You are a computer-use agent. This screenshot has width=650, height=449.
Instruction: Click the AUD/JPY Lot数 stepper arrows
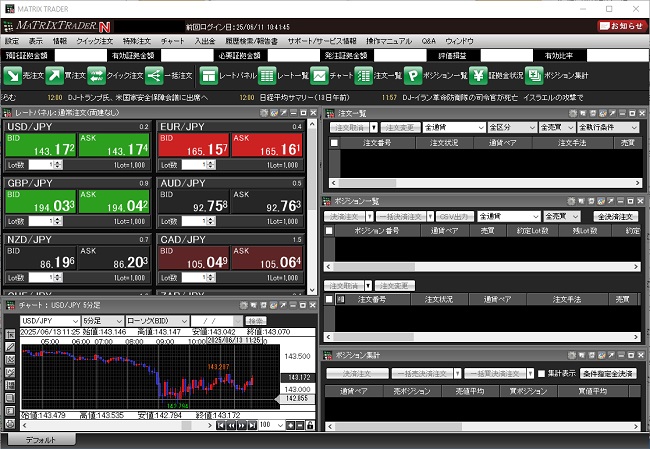pos(211,221)
